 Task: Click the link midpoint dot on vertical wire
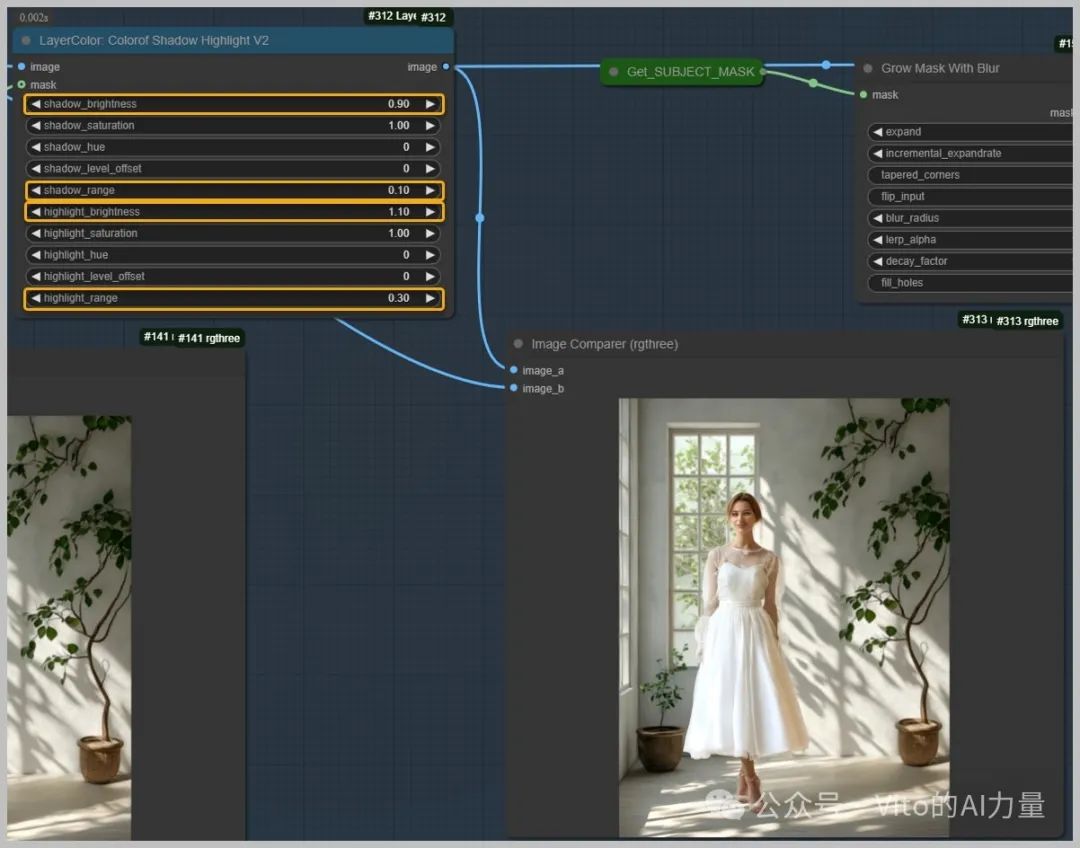pyautogui.click(x=480, y=218)
